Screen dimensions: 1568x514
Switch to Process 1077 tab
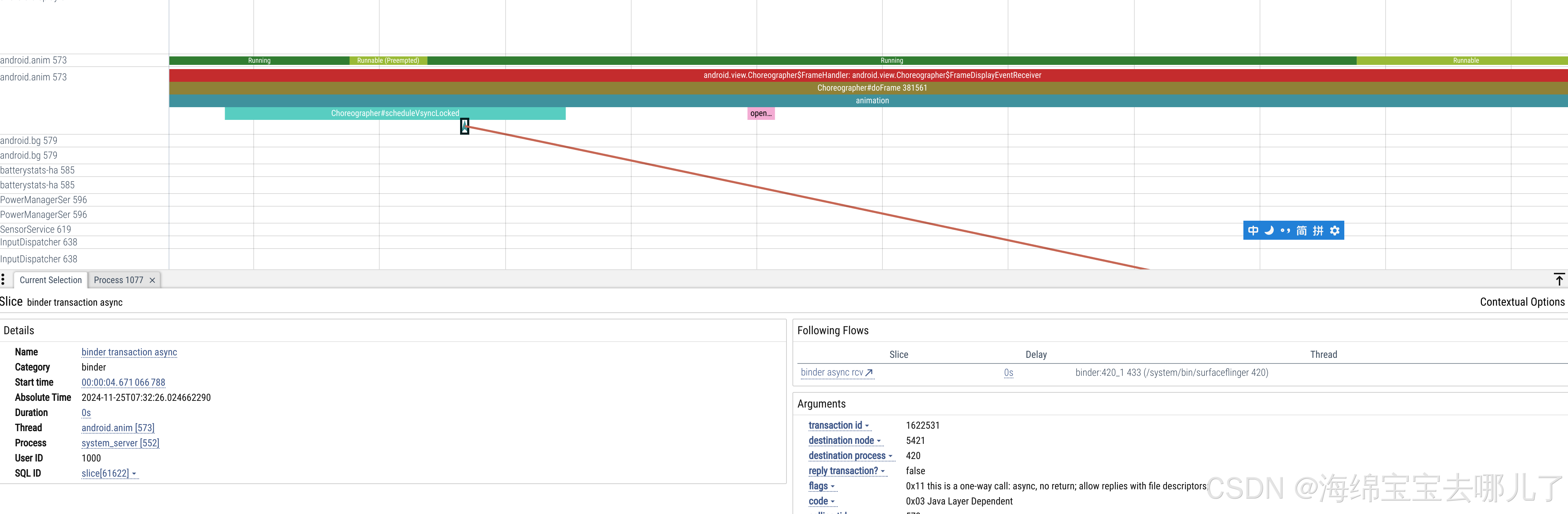pos(118,280)
